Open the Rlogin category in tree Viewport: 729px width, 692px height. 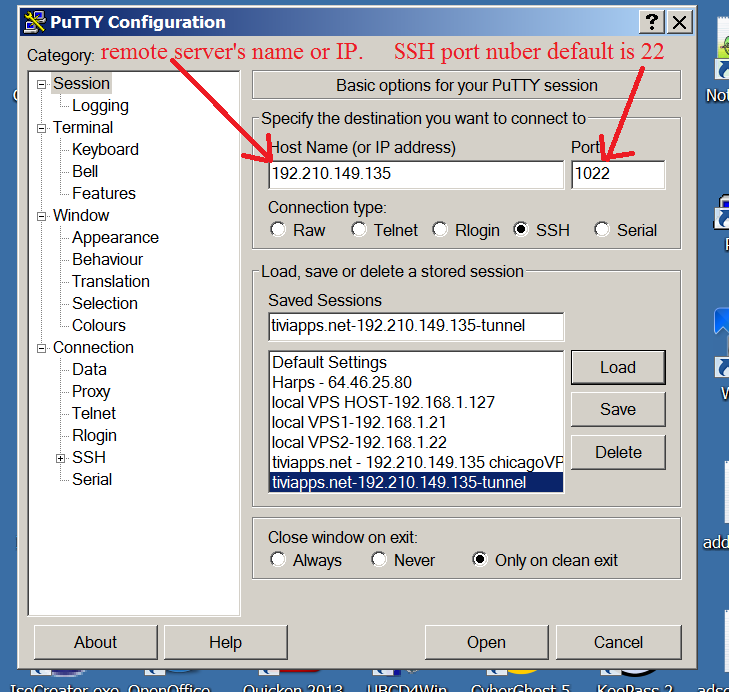(x=94, y=436)
